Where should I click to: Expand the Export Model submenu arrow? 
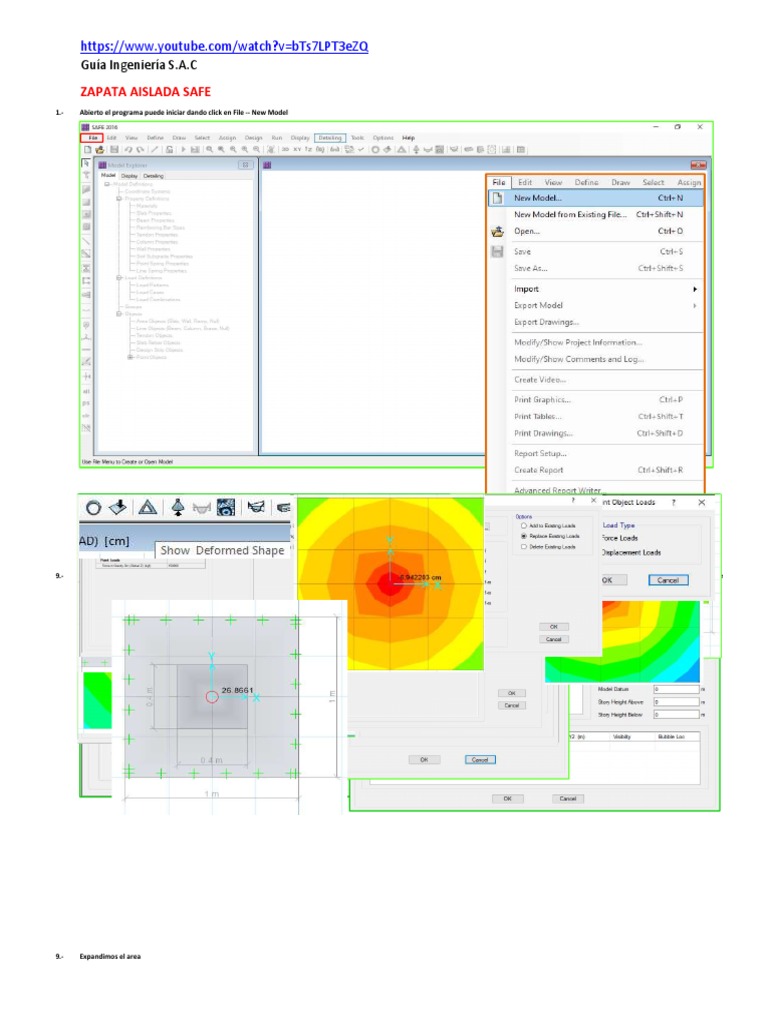point(695,306)
